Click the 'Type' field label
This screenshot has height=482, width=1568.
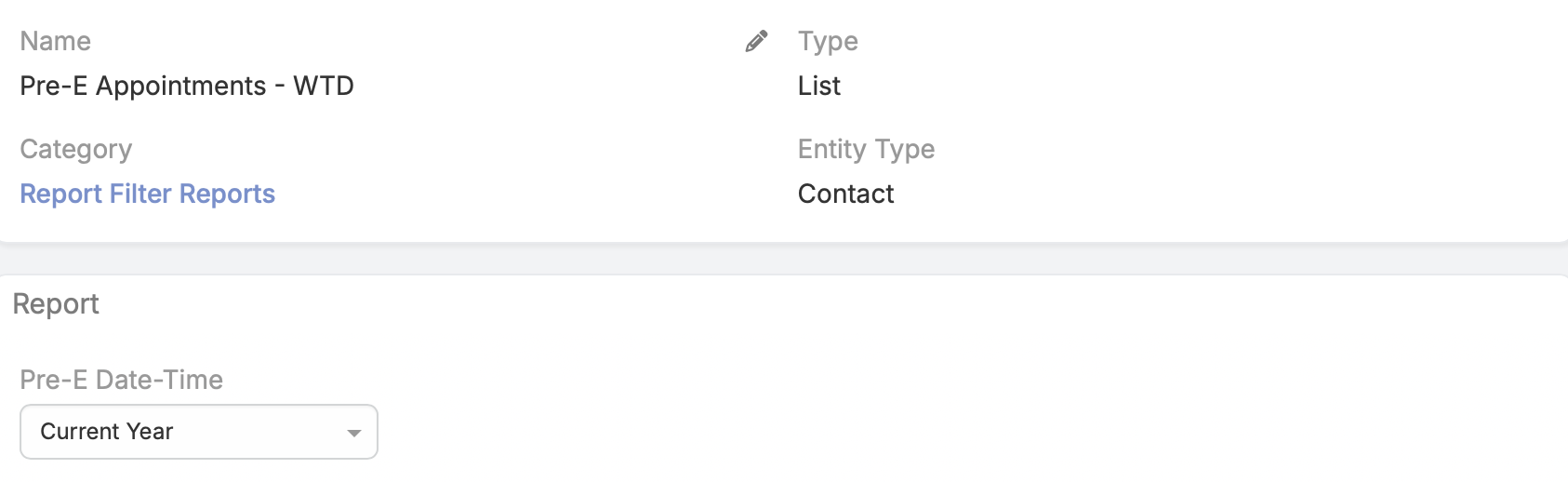point(828,41)
